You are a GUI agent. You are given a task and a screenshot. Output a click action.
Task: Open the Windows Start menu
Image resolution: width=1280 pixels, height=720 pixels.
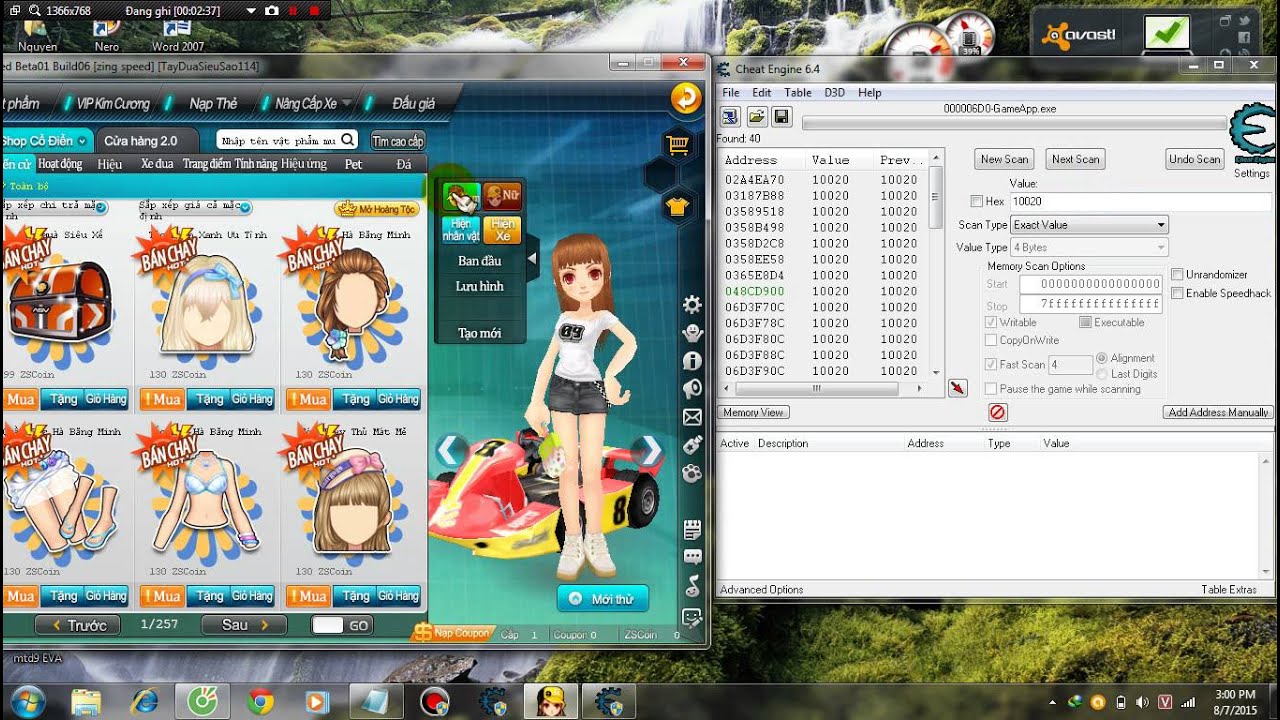coord(27,701)
